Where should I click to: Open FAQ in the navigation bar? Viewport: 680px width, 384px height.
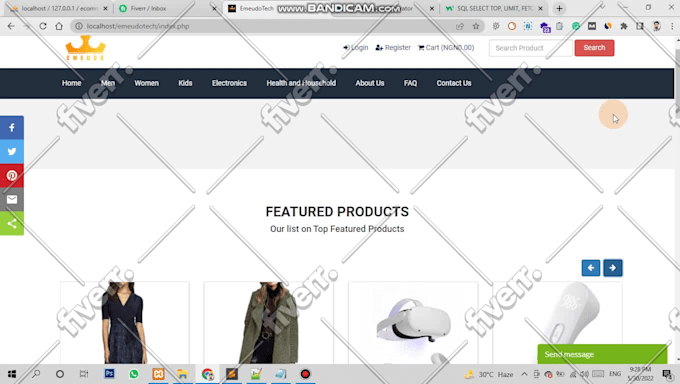point(410,83)
